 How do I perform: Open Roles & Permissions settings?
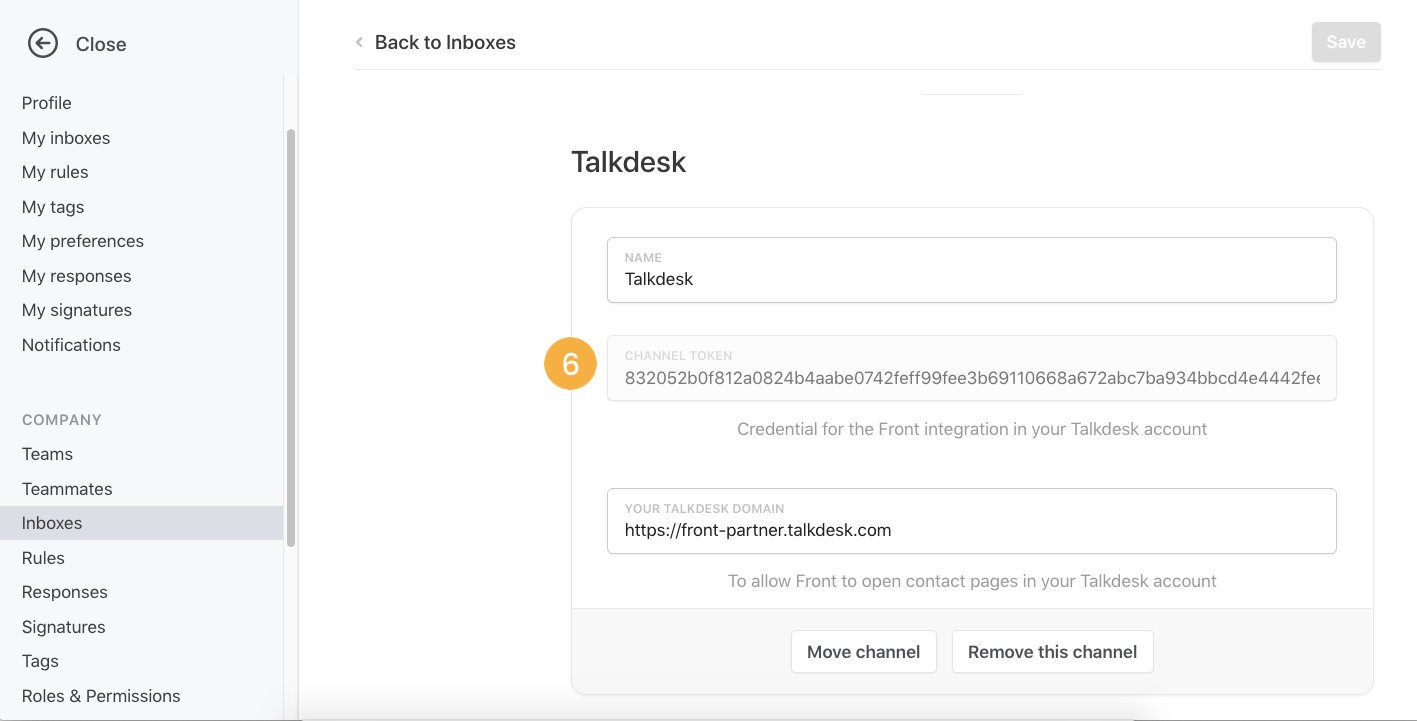101,696
